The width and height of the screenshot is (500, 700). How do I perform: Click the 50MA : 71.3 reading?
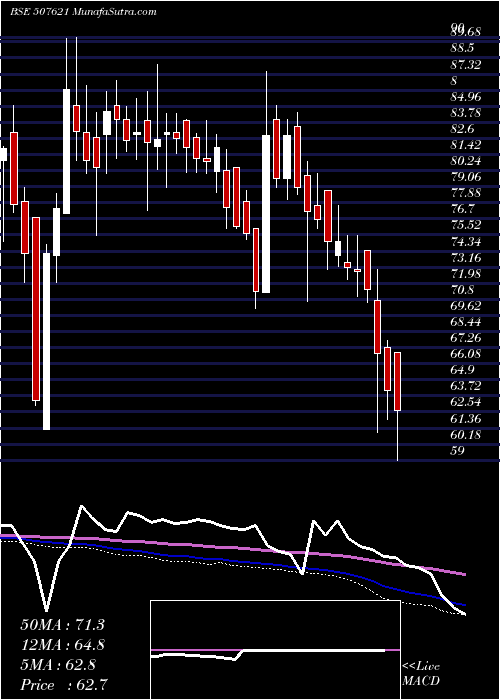coord(62,625)
